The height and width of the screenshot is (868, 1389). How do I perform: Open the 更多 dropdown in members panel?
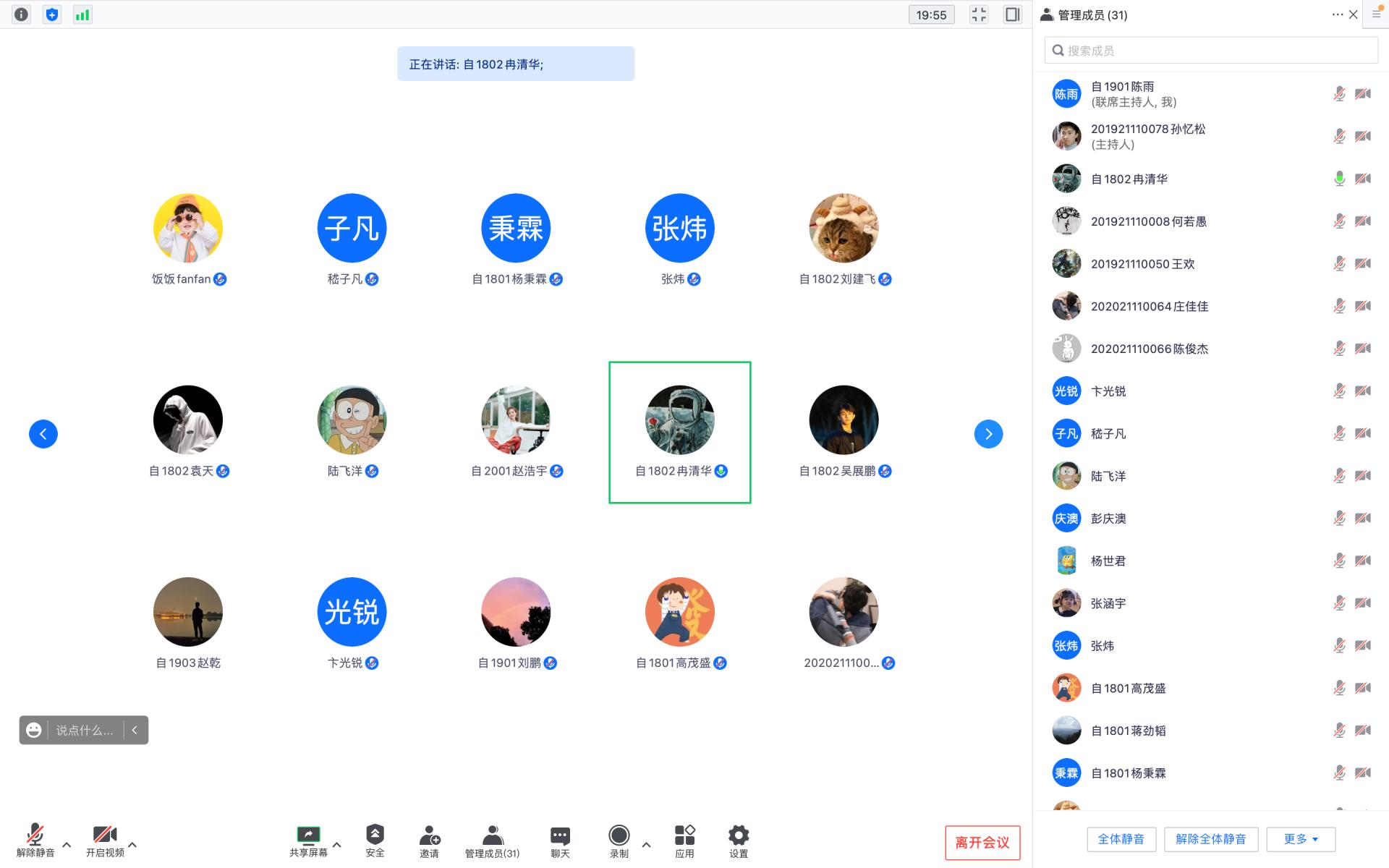(x=1300, y=839)
